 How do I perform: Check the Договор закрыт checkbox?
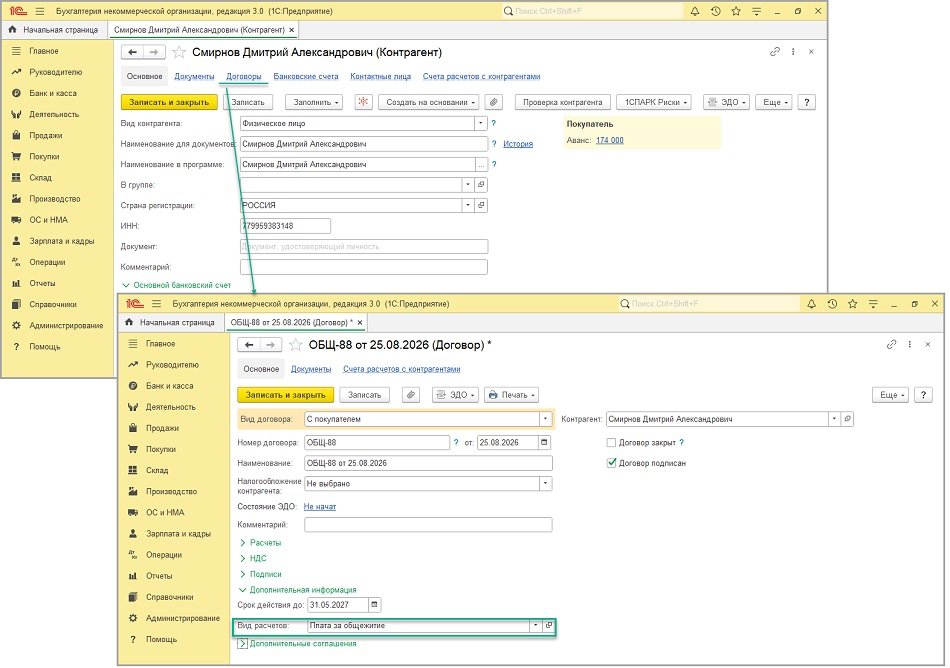[611, 443]
